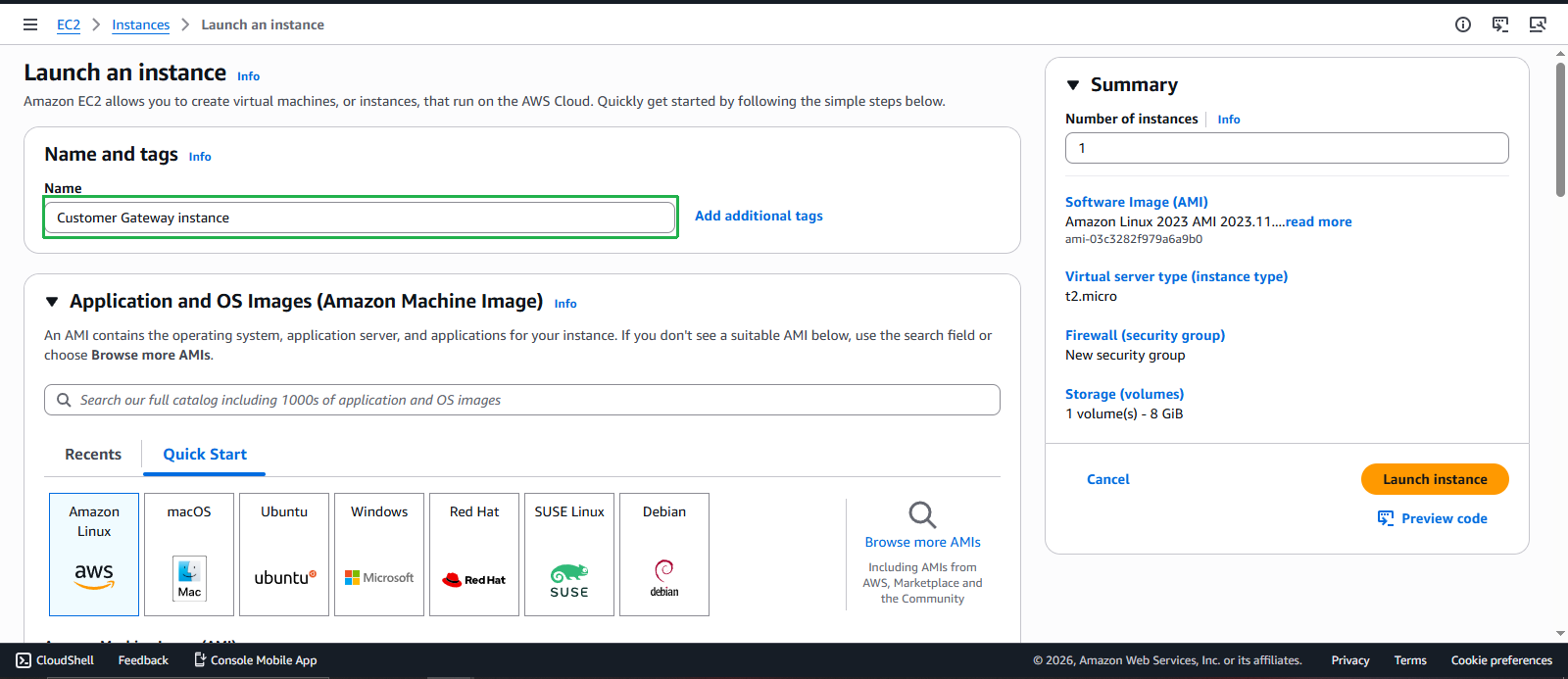Click the t2.micro instance type text
Screen dimensions: 1568x679
click(x=1091, y=296)
